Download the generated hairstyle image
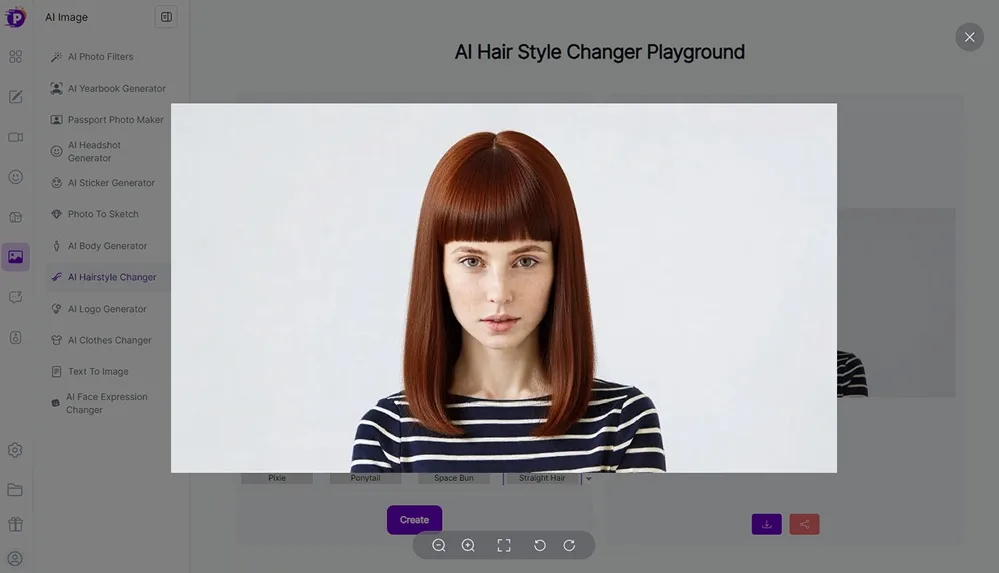Viewport: 999px width, 573px height. coord(766,524)
